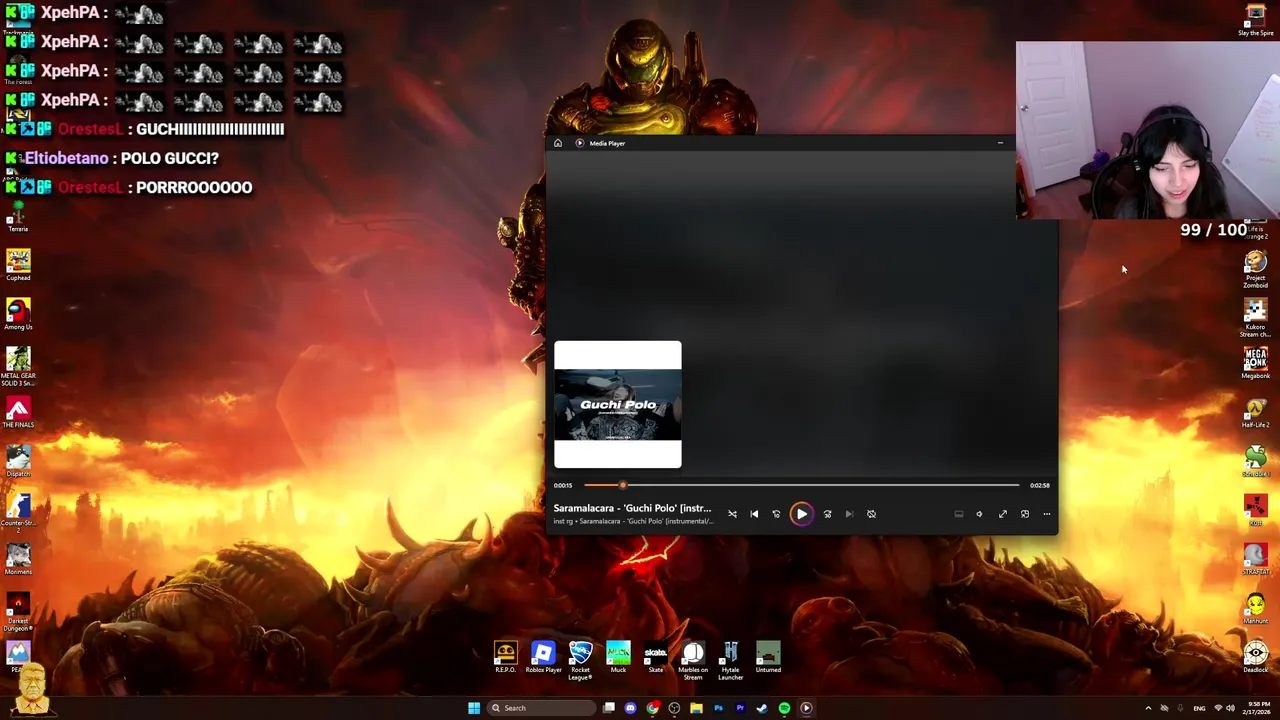
Task: Open the Wi-Fi network tray icon
Action: (1218, 708)
